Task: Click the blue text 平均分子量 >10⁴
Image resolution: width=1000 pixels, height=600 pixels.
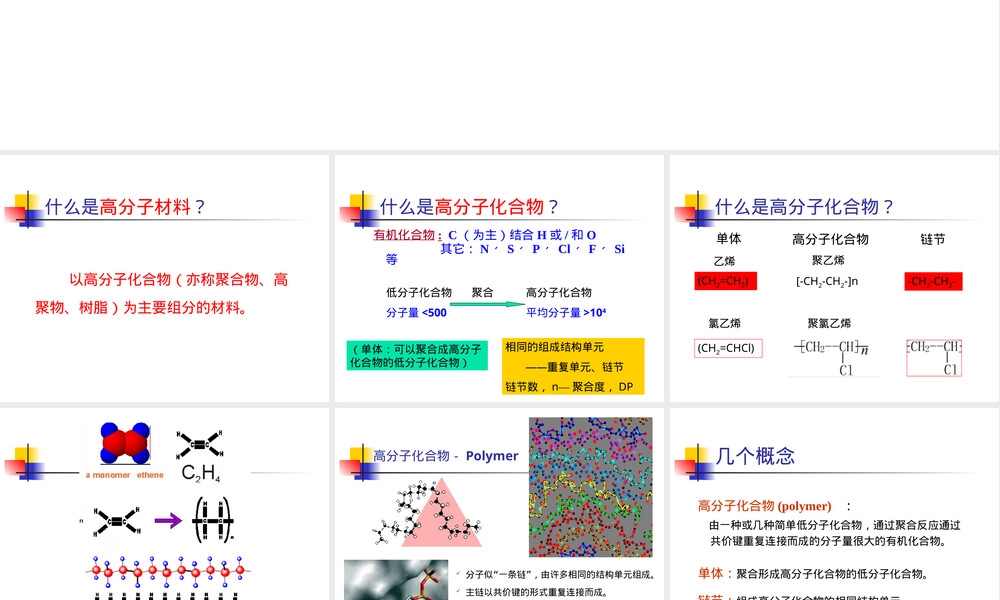Action: pos(566,312)
